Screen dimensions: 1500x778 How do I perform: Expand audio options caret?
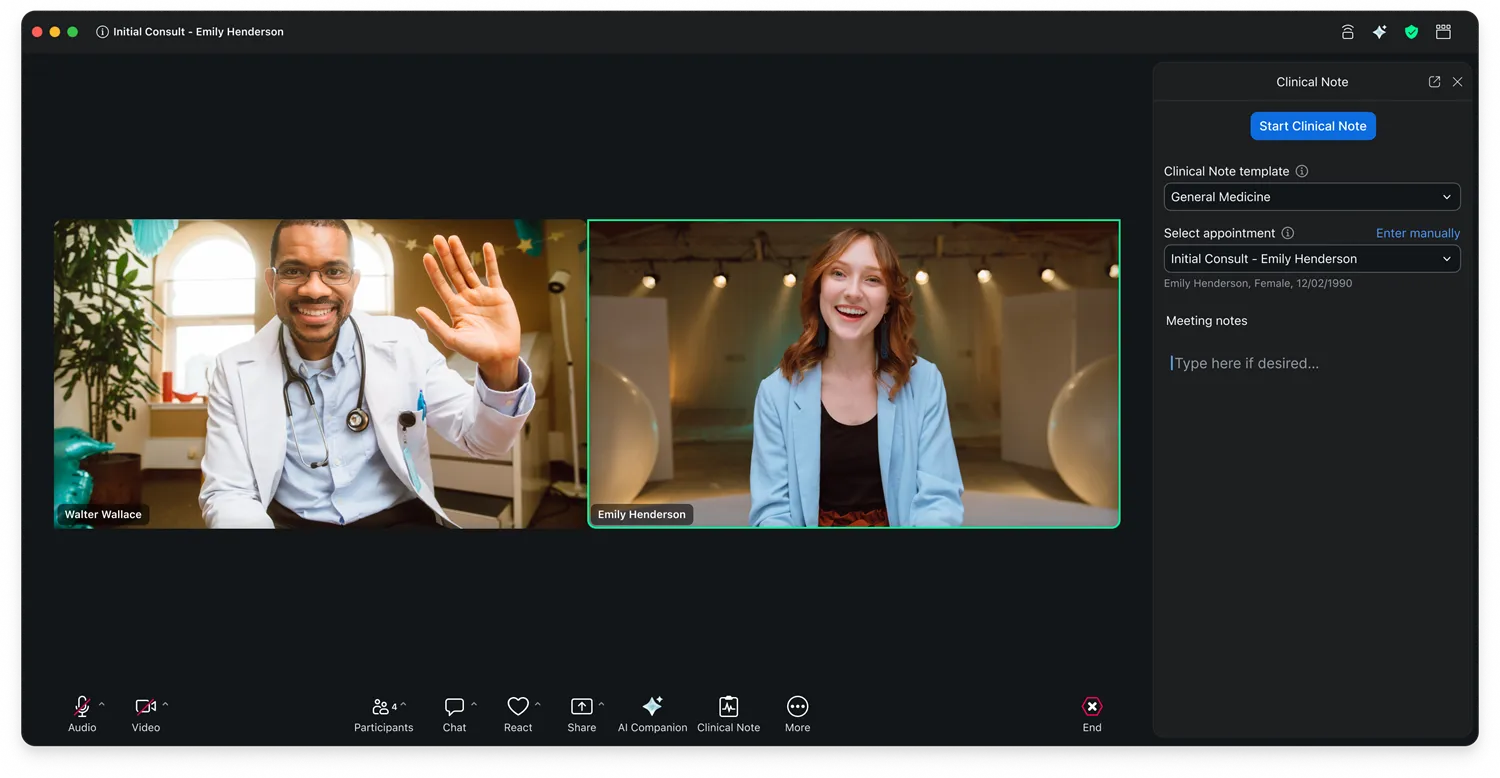coord(101,704)
